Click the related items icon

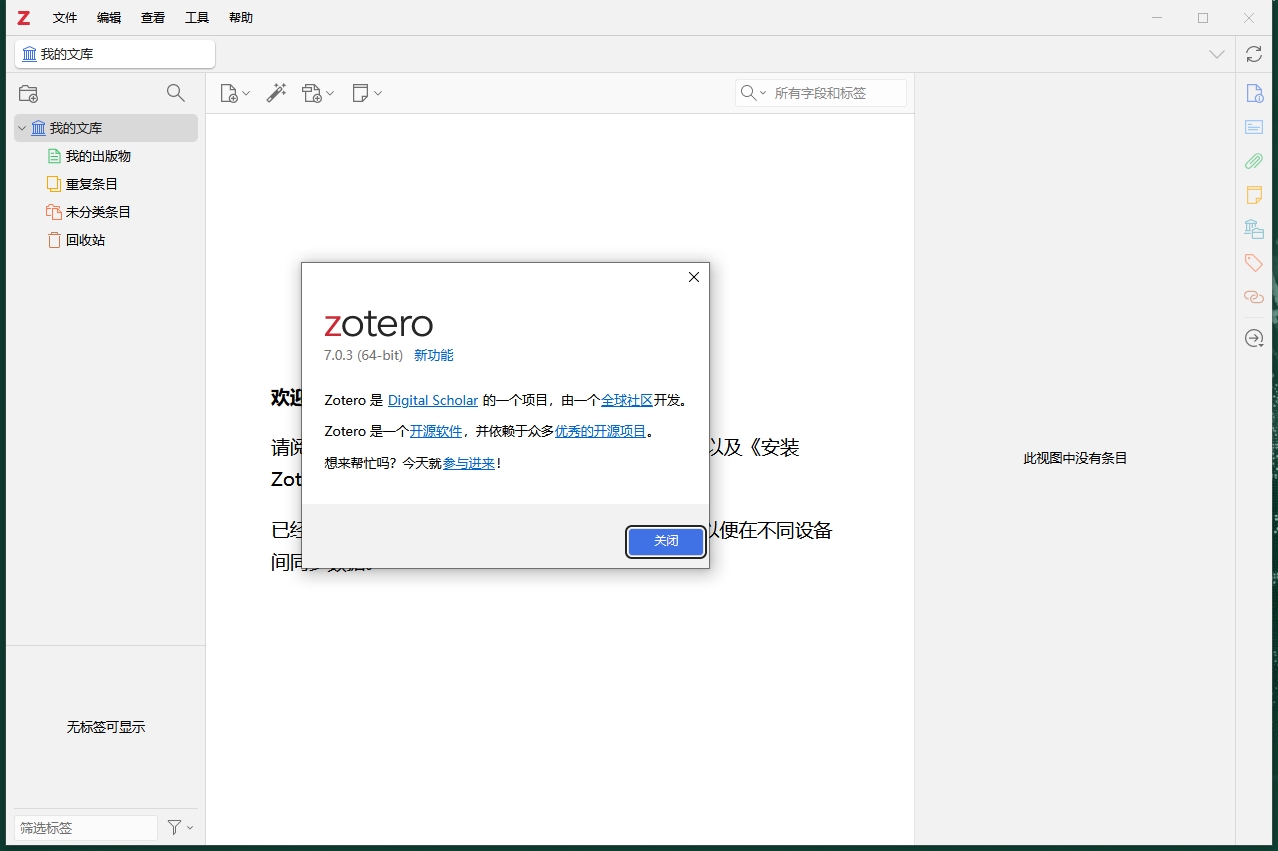pos(1254,297)
